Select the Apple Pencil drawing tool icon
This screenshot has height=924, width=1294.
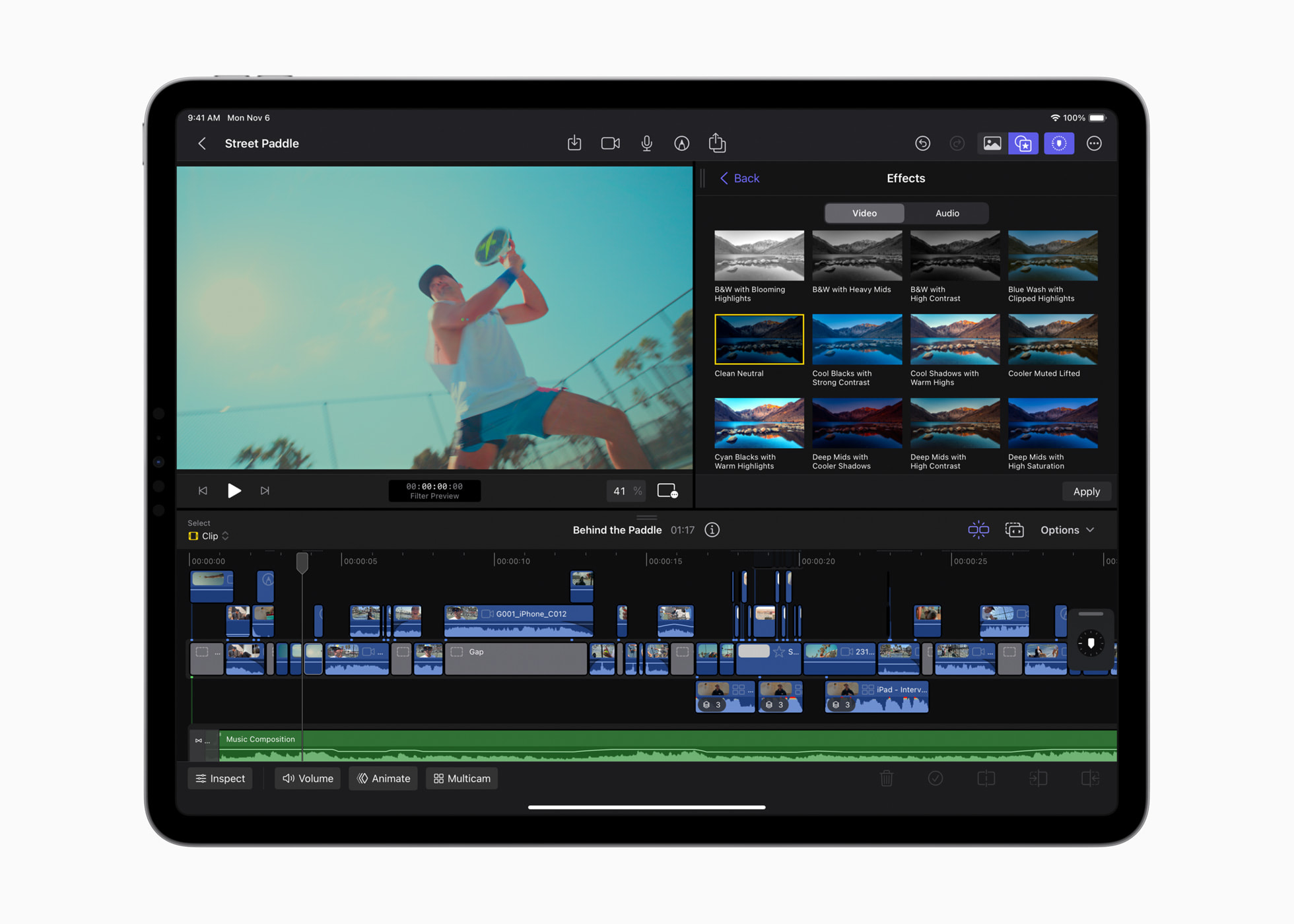click(x=682, y=143)
